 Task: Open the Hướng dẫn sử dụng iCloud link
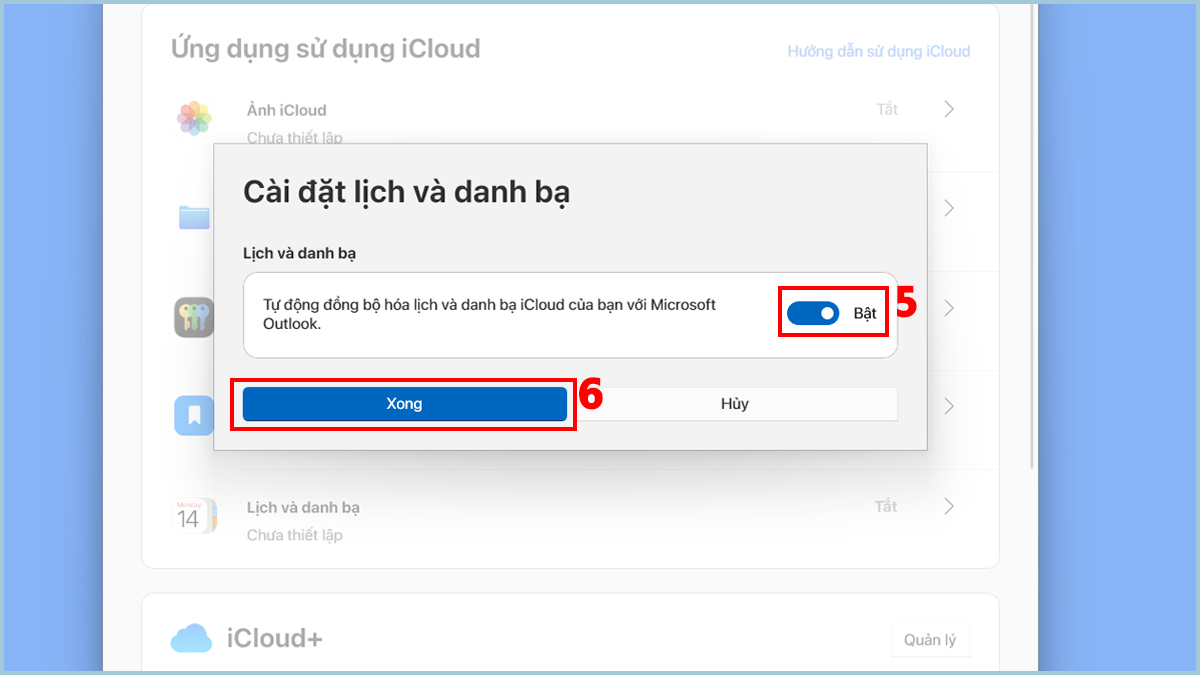[x=879, y=51]
